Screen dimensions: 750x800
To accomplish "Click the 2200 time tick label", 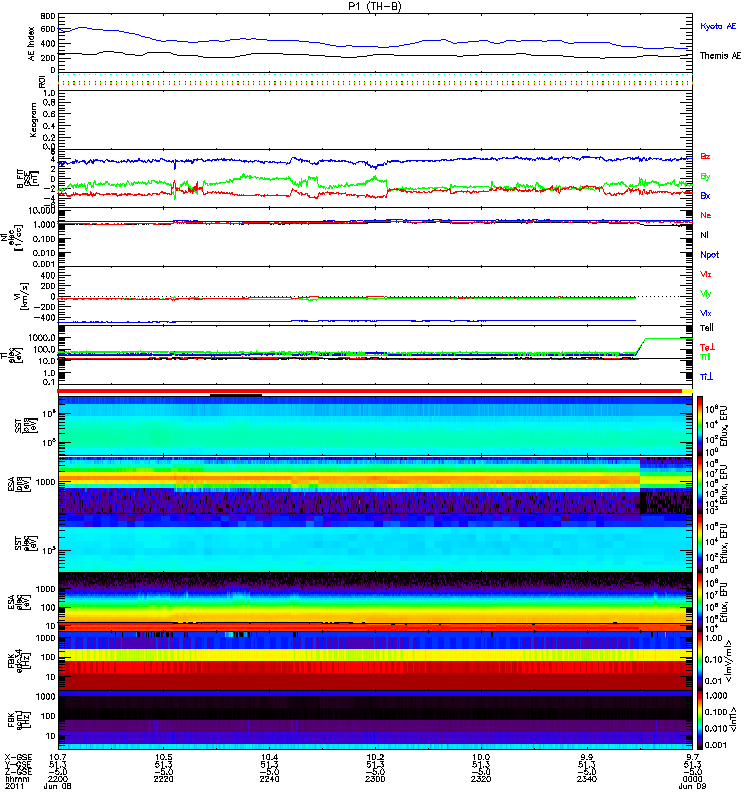I will click(57, 779).
